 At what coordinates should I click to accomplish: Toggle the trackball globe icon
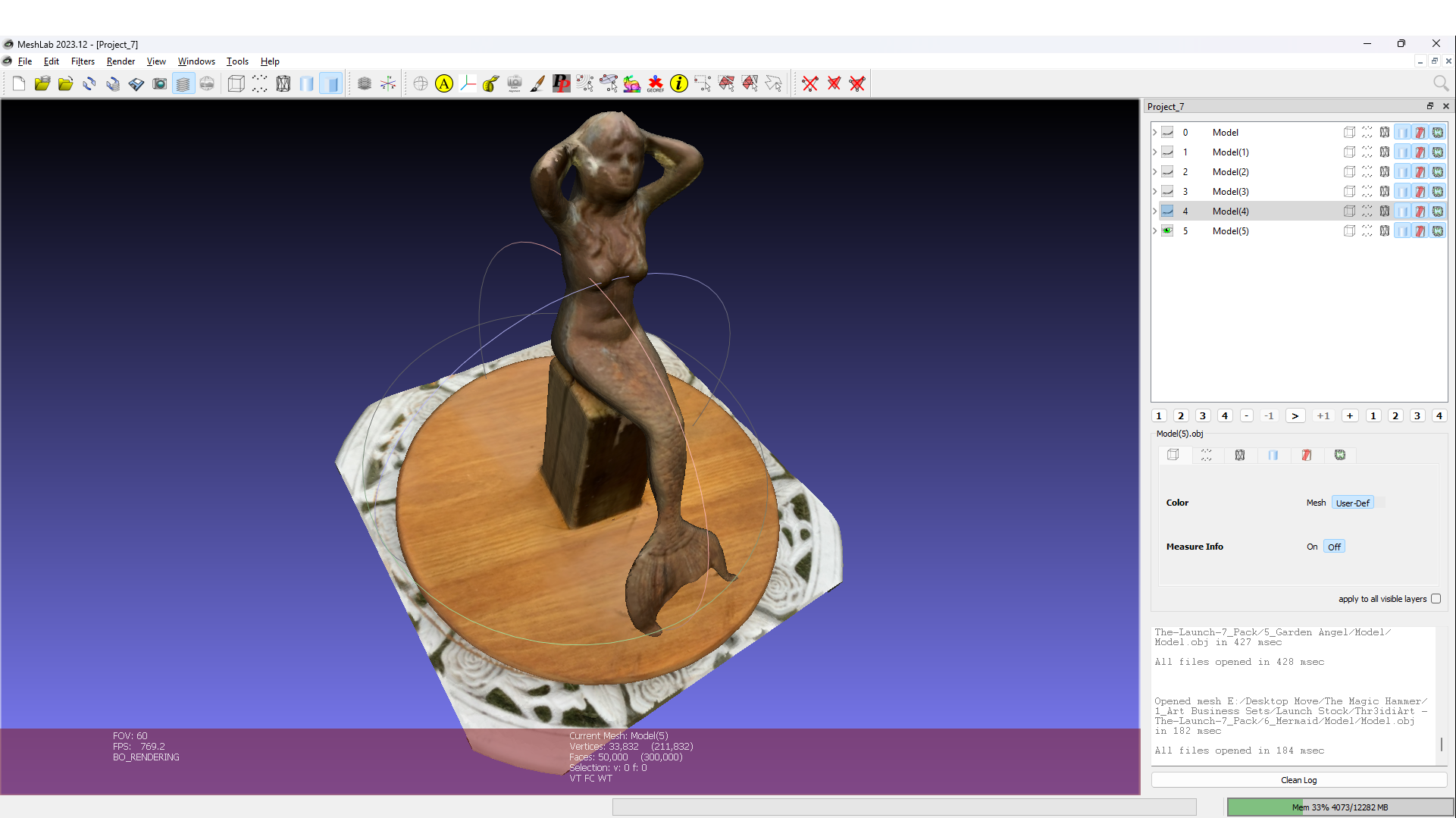point(421,83)
